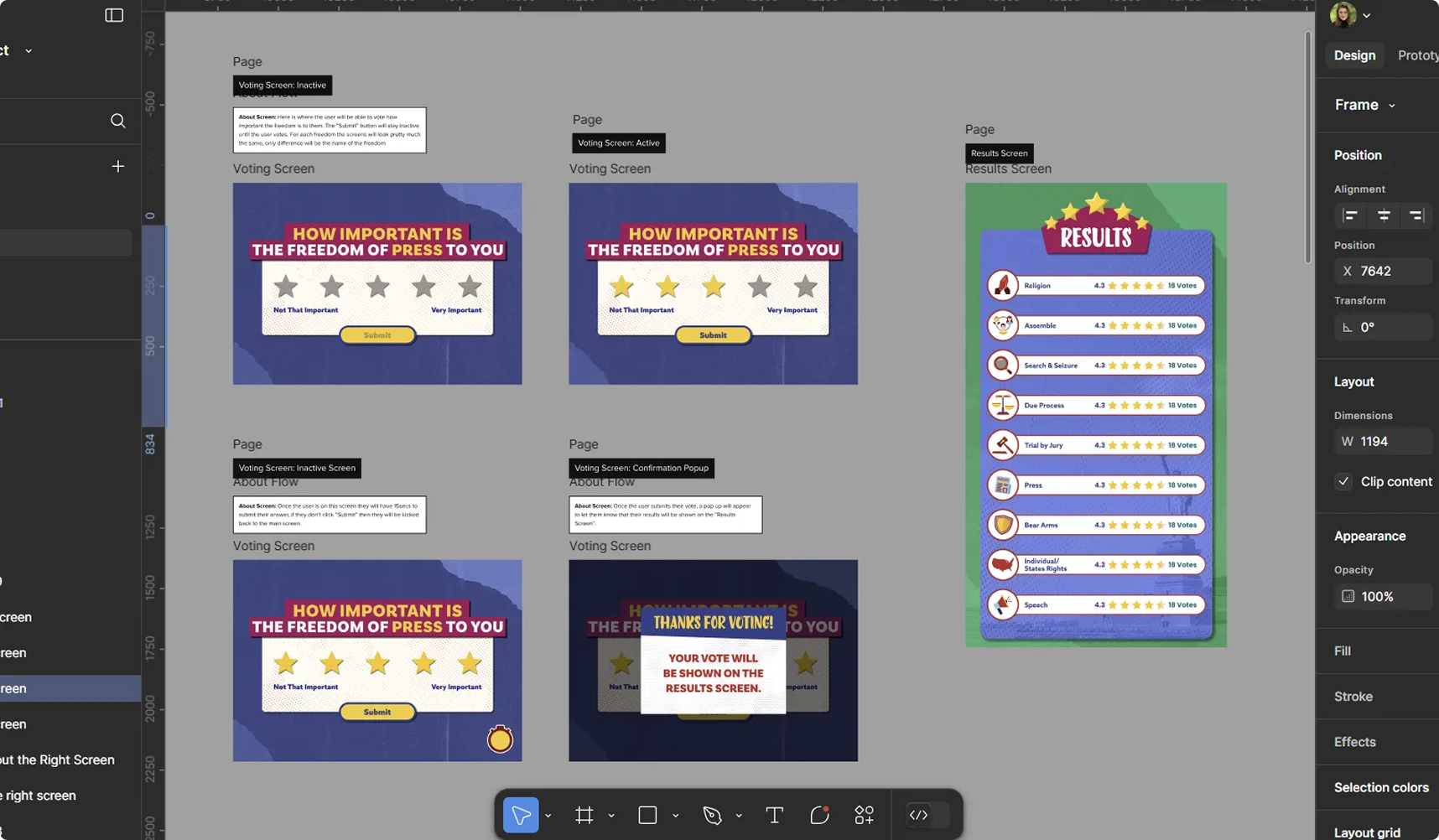Image resolution: width=1439 pixels, height=840 pixels.
Task: Click the align left button
Action: pyautogui.click(x=1350, y=215)
